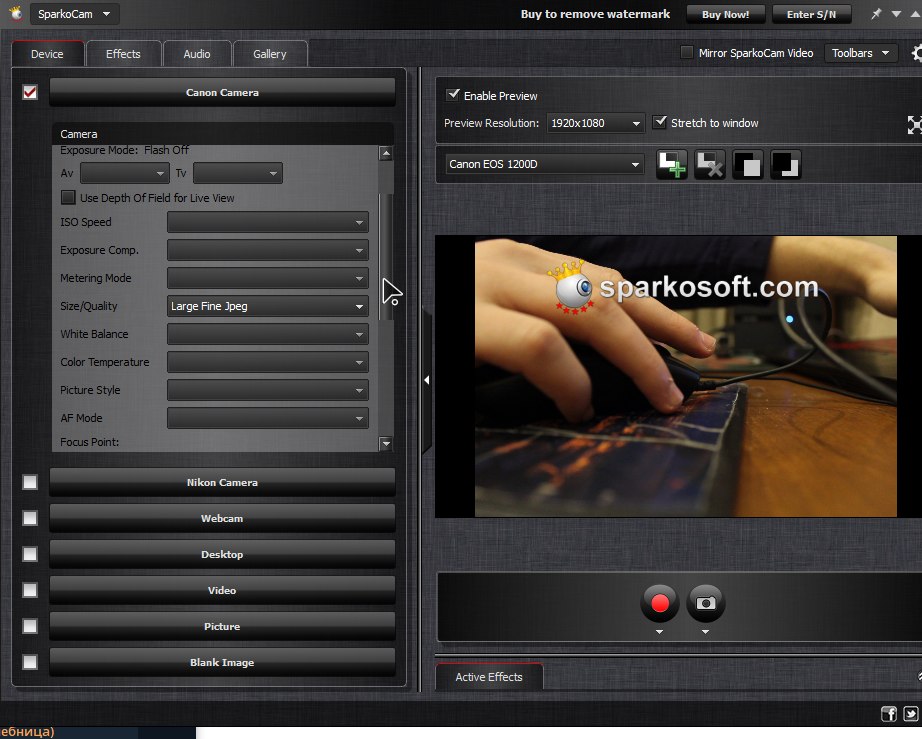Image resolution: width=922 pixels, height=739 pixels.
Task: Select the Active Effects tab
Action: point(489,677)
